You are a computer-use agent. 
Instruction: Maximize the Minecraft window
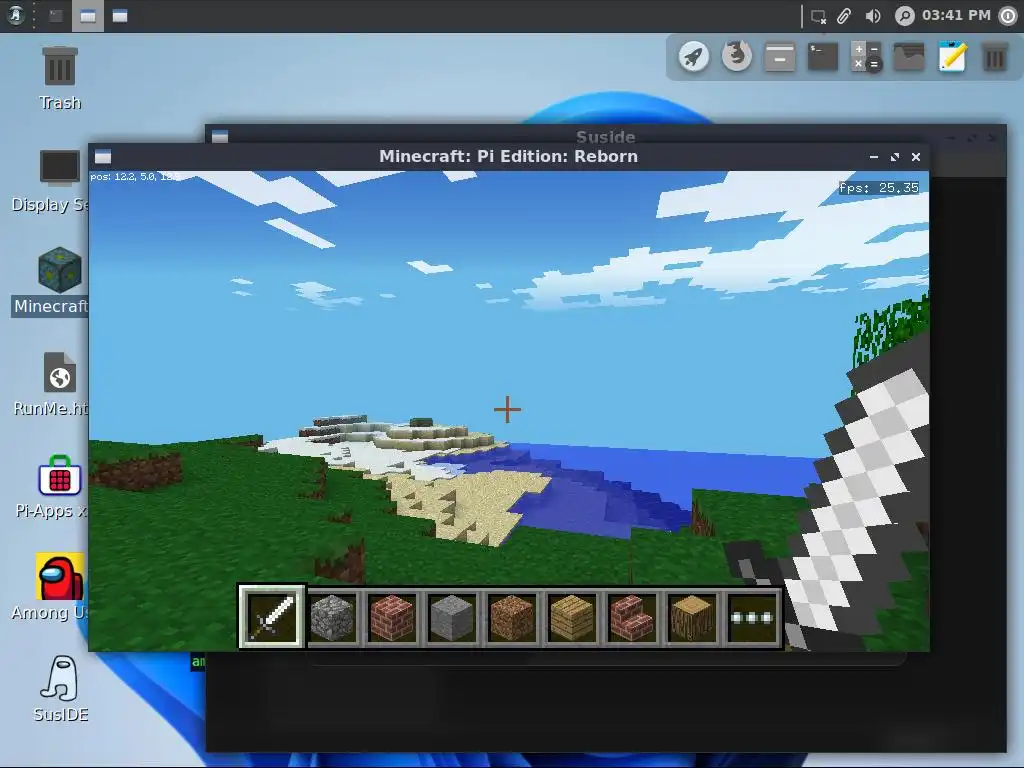(x=895, y=157)
